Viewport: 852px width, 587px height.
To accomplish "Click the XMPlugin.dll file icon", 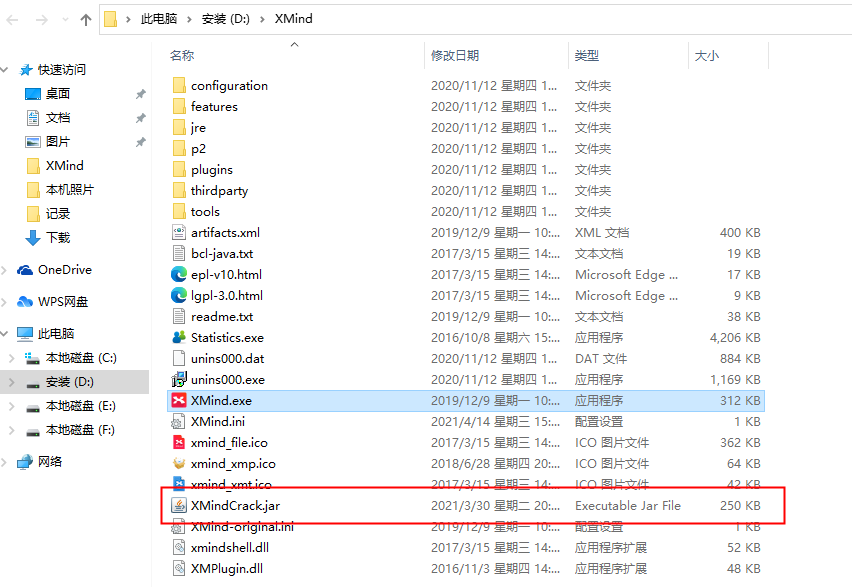I will [179, 569].
